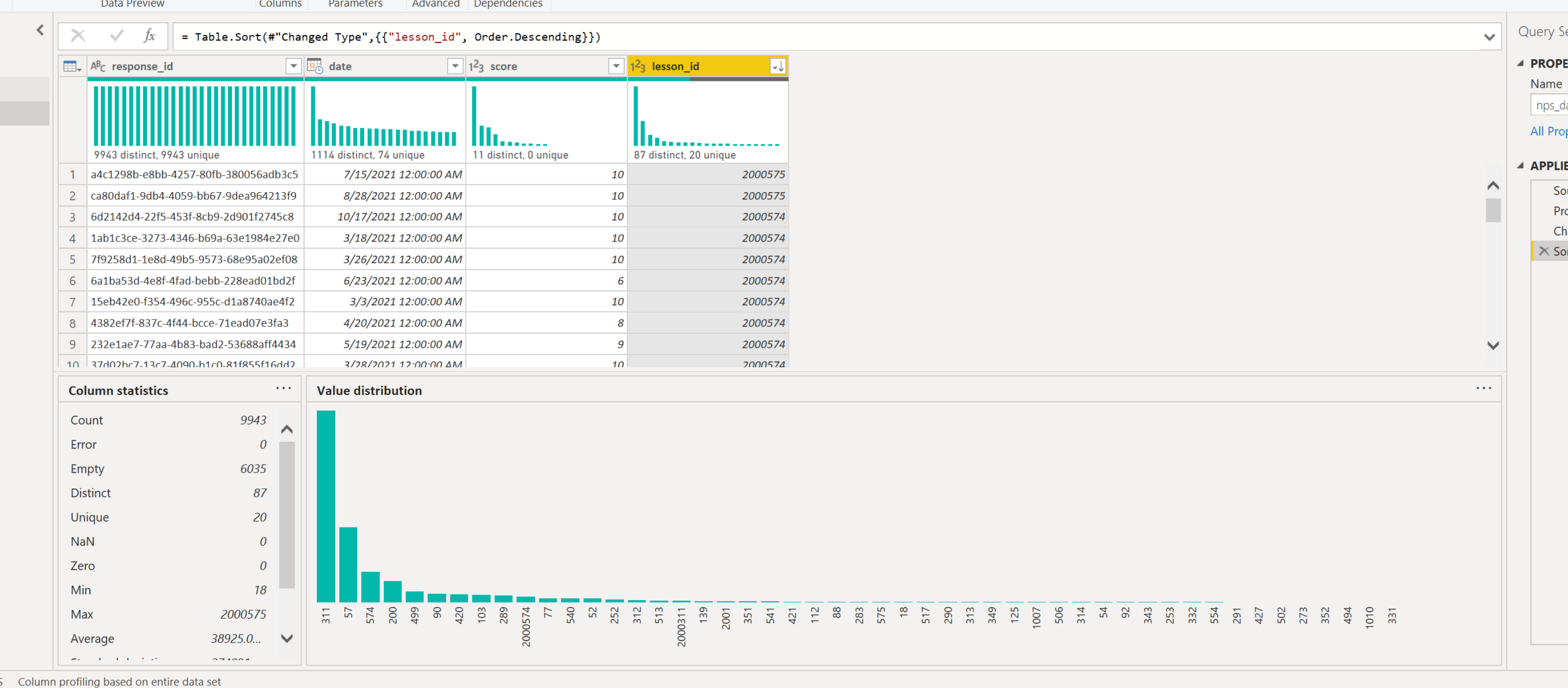
Task: Open the Parameters ribbon group
Action: pos(355,4)
